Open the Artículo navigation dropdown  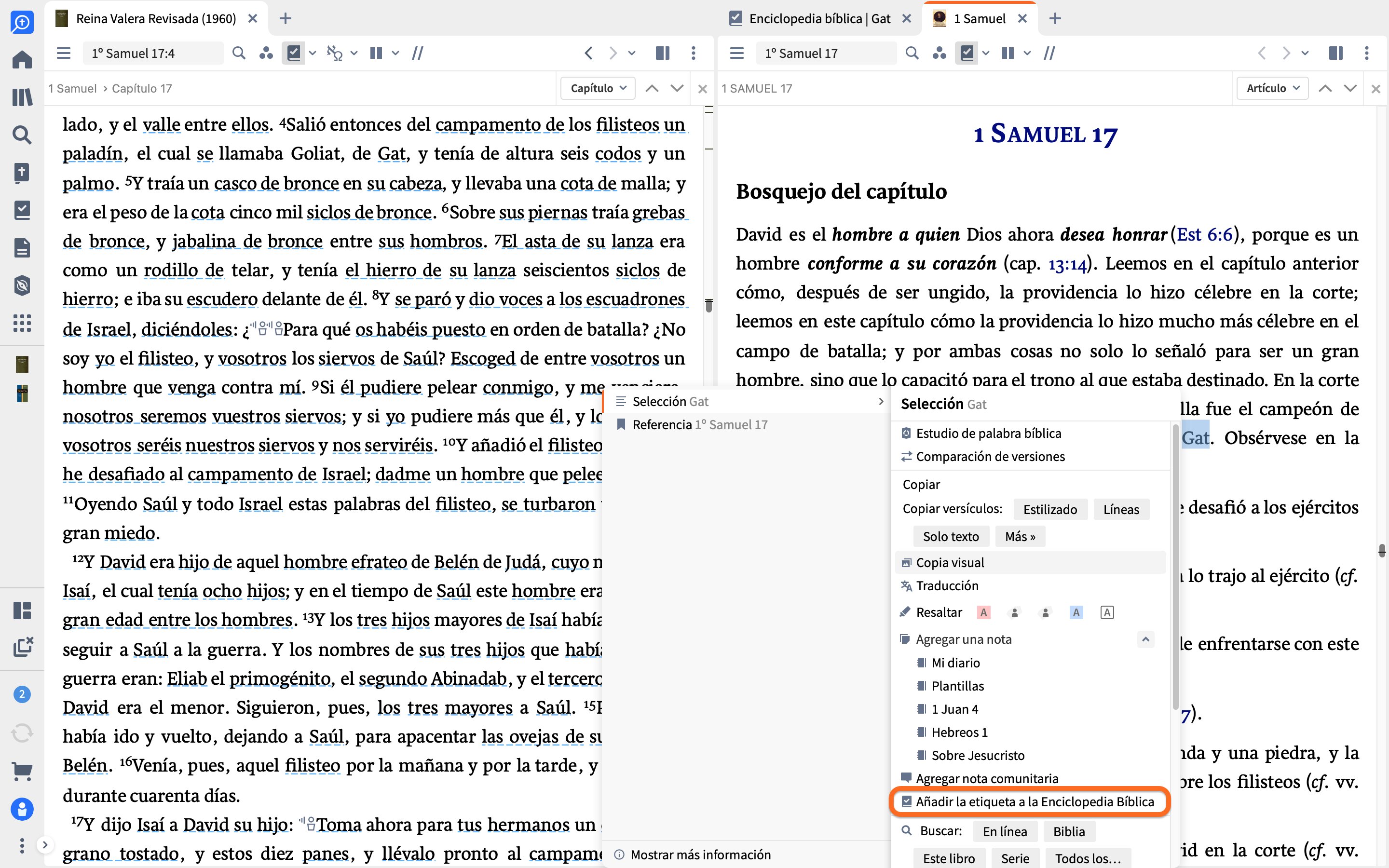click(1272, 88)
